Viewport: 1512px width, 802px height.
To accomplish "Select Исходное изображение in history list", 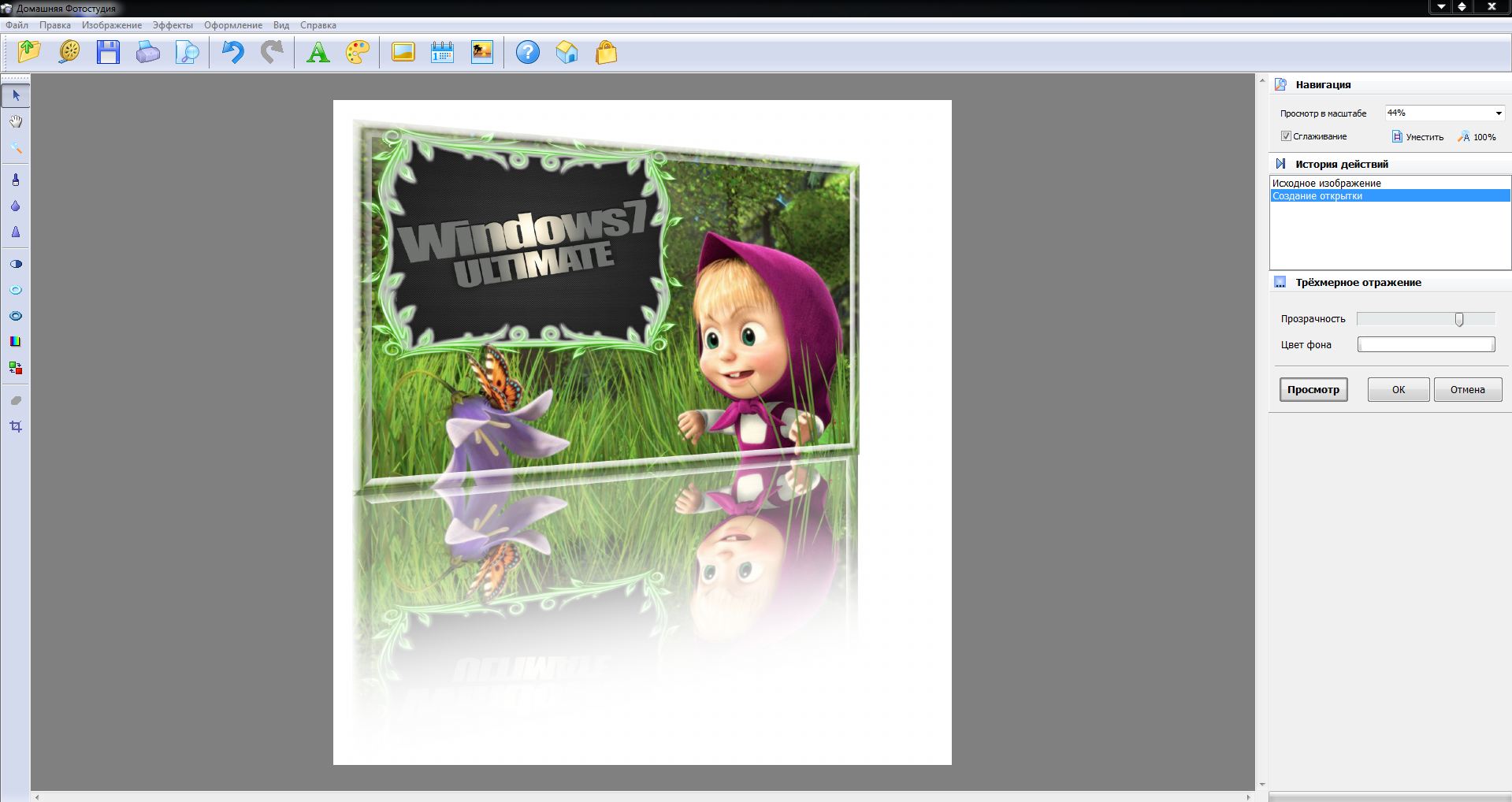I will (1391, 183).
